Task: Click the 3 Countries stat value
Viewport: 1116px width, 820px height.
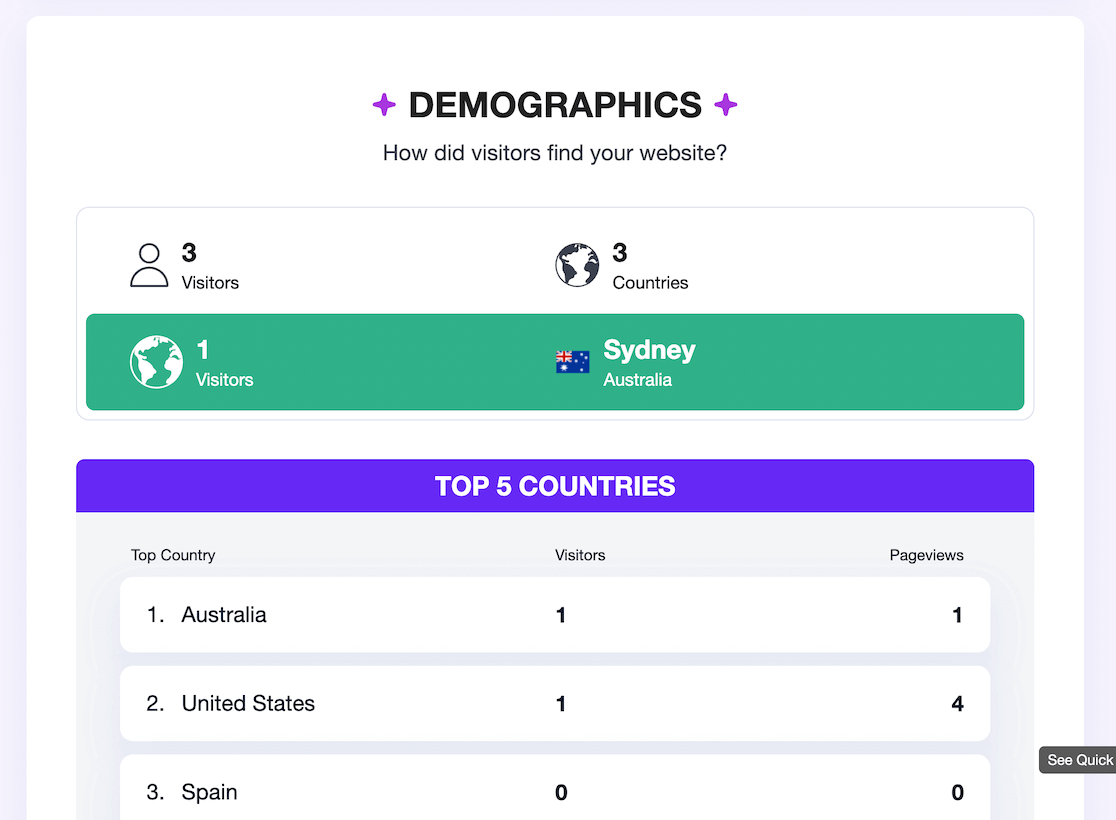Action: point(620,253)
